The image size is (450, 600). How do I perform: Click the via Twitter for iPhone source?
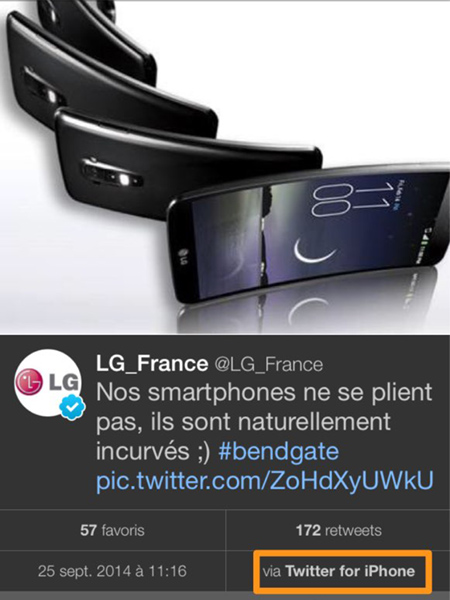click(x=339, y=571)
